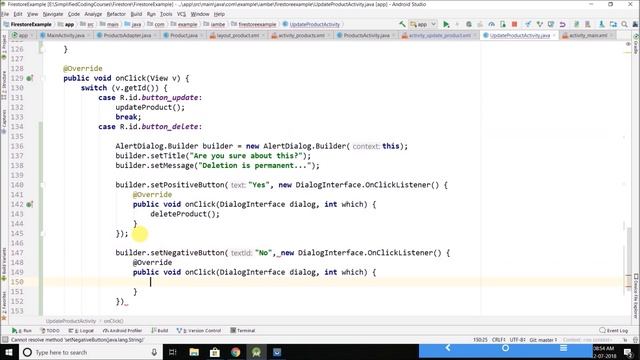Open the Build menu
Image resolution: width=640 pixels, height=360 pixels.
136,14
